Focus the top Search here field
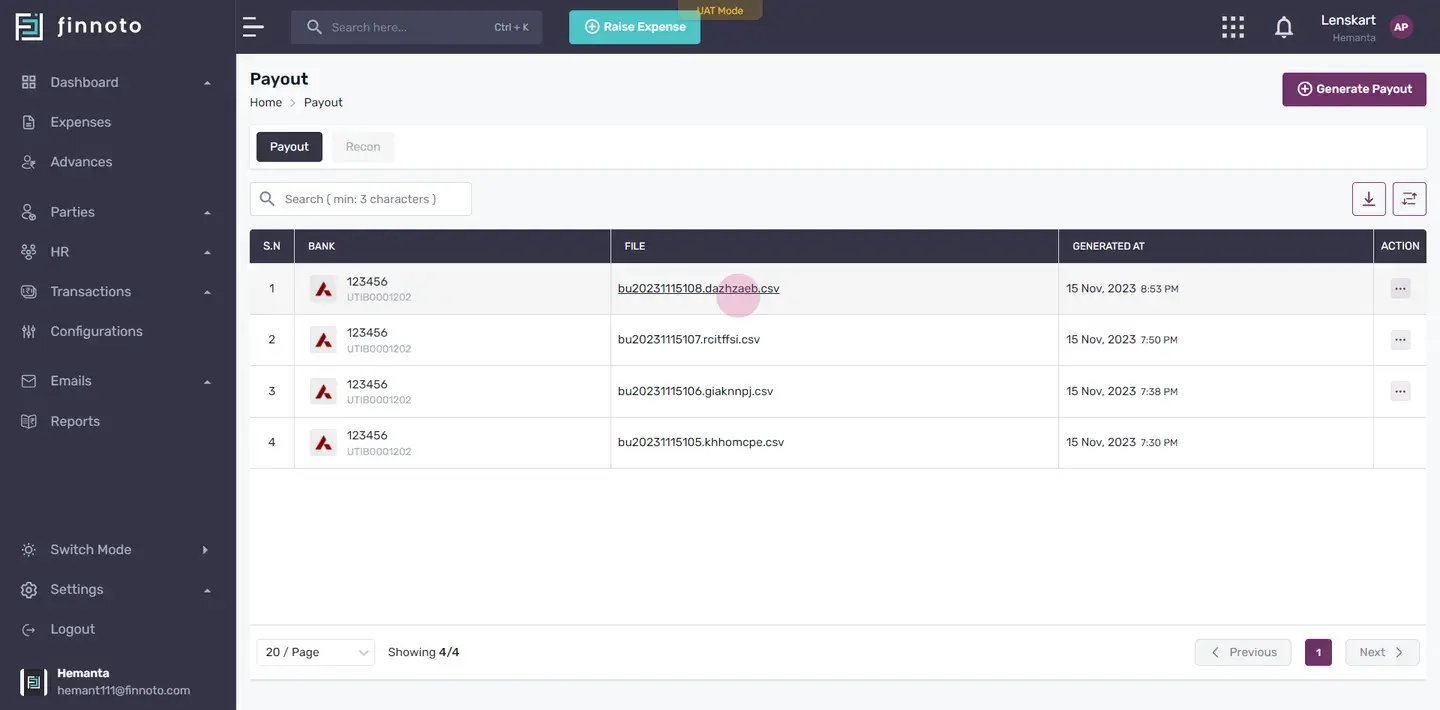Viewport: 1440px width, 710px height. (417, 27)
